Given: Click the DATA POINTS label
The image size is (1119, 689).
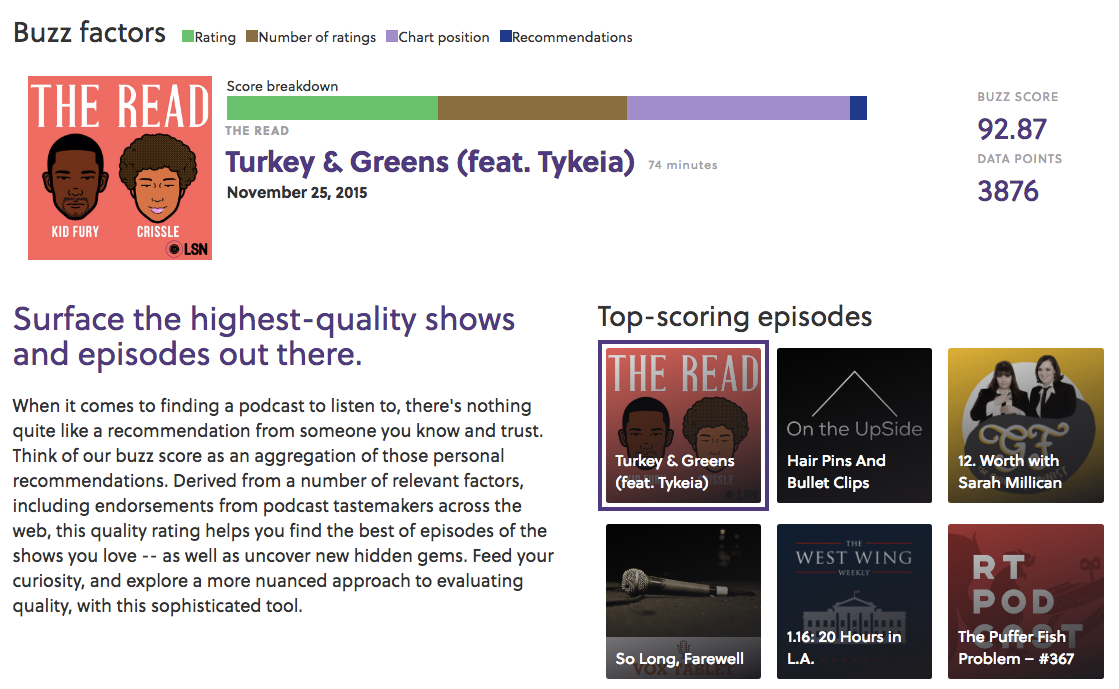Looking at the screenshot, I should (1019, 159).
